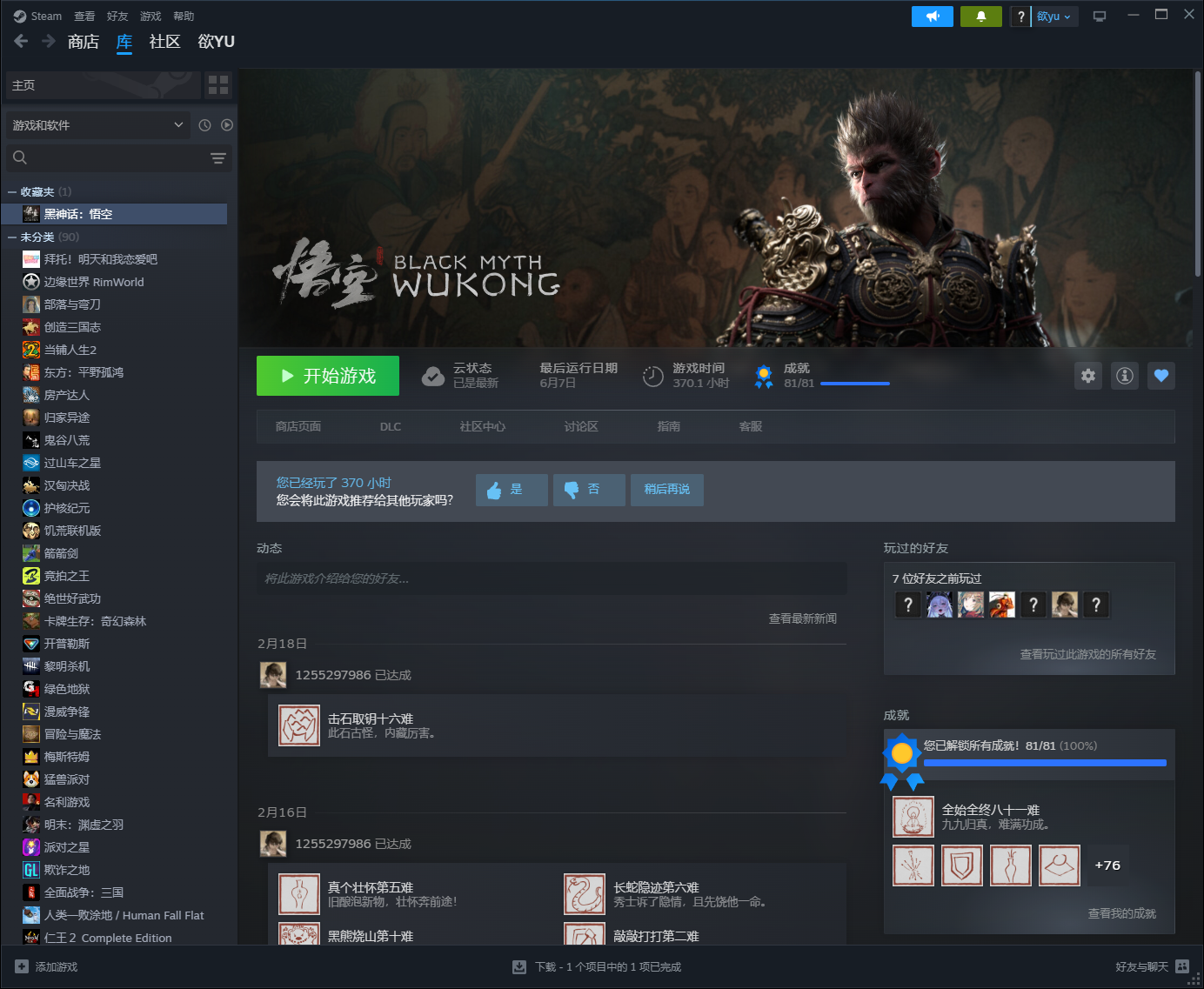Open the 欲yu account dropdown
1204x989 pixels.
1054,17
